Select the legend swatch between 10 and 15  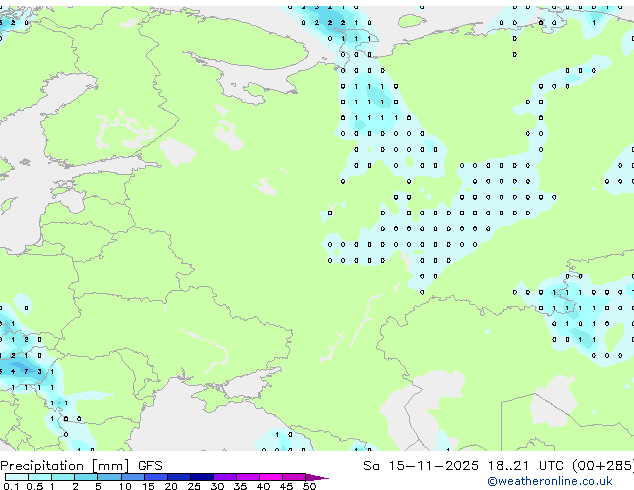(x=132, y=477)
